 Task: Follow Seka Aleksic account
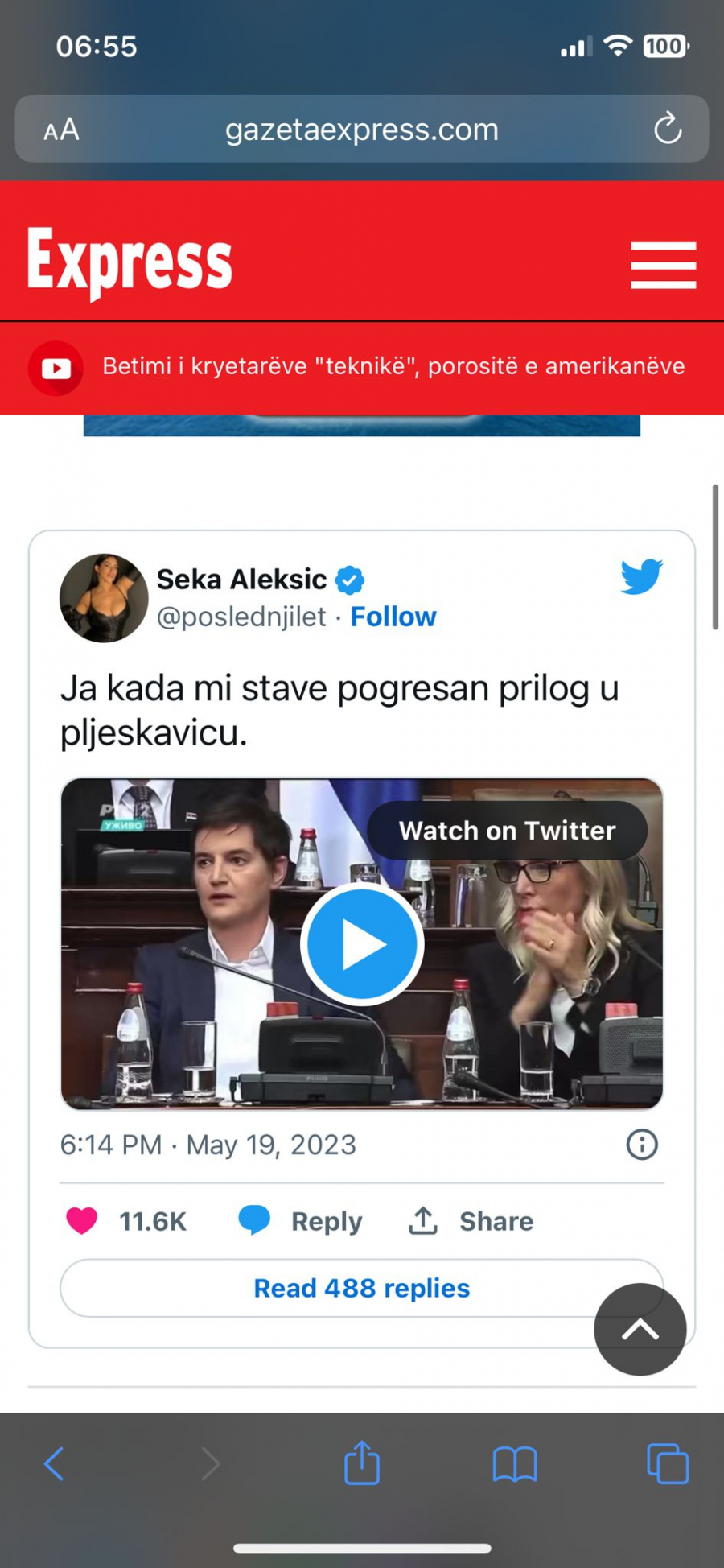[393, 617]
